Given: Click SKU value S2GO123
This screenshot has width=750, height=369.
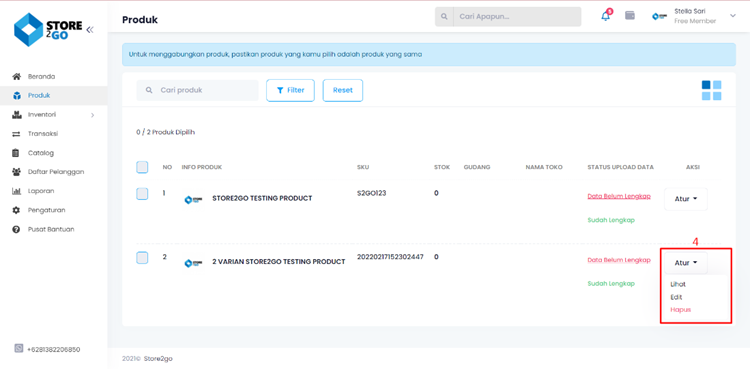Looking at the screenshot, I should (372, 193).
